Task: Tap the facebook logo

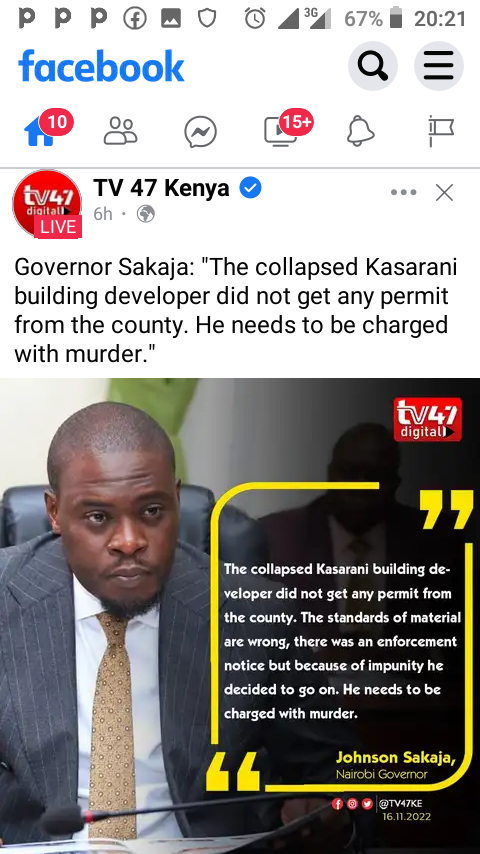Action: click(101, 66)
